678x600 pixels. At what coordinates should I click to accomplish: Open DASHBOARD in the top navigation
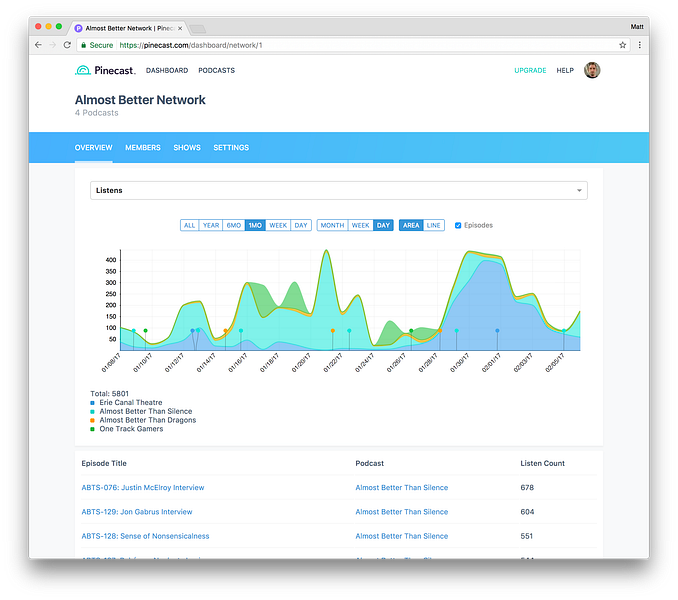click(x=167, y=70)
